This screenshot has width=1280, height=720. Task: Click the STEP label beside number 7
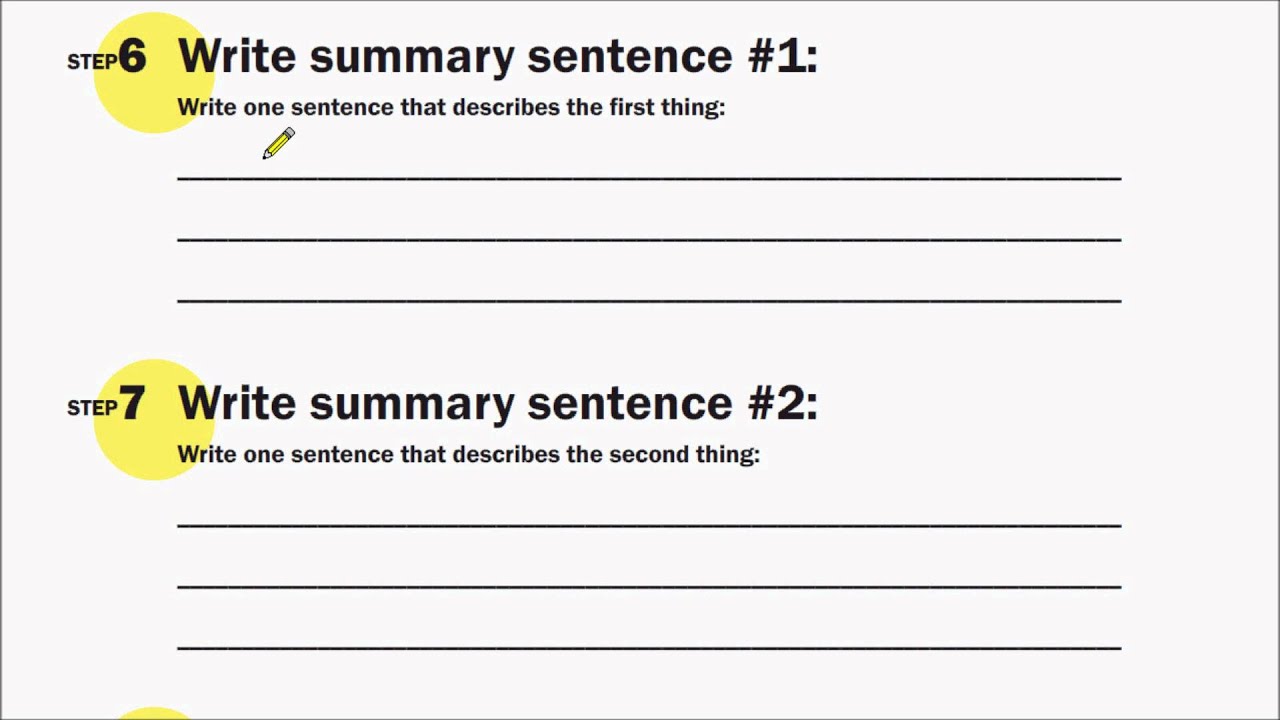coord(91,409)
